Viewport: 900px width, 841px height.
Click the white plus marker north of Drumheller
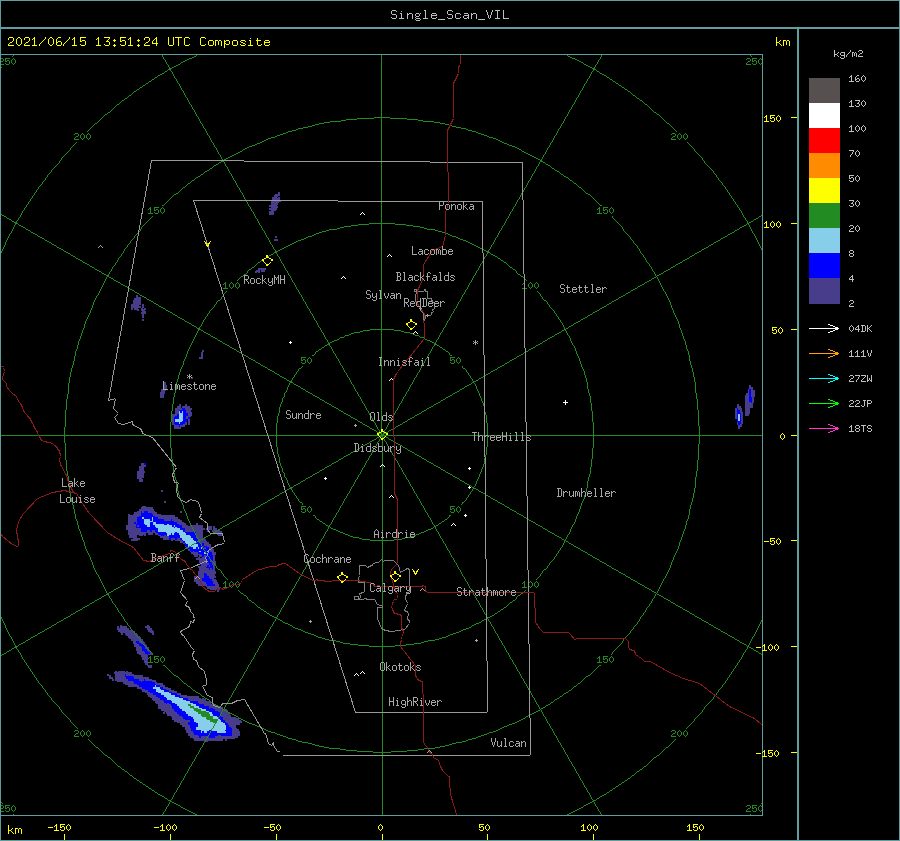[x=565, y=402]
